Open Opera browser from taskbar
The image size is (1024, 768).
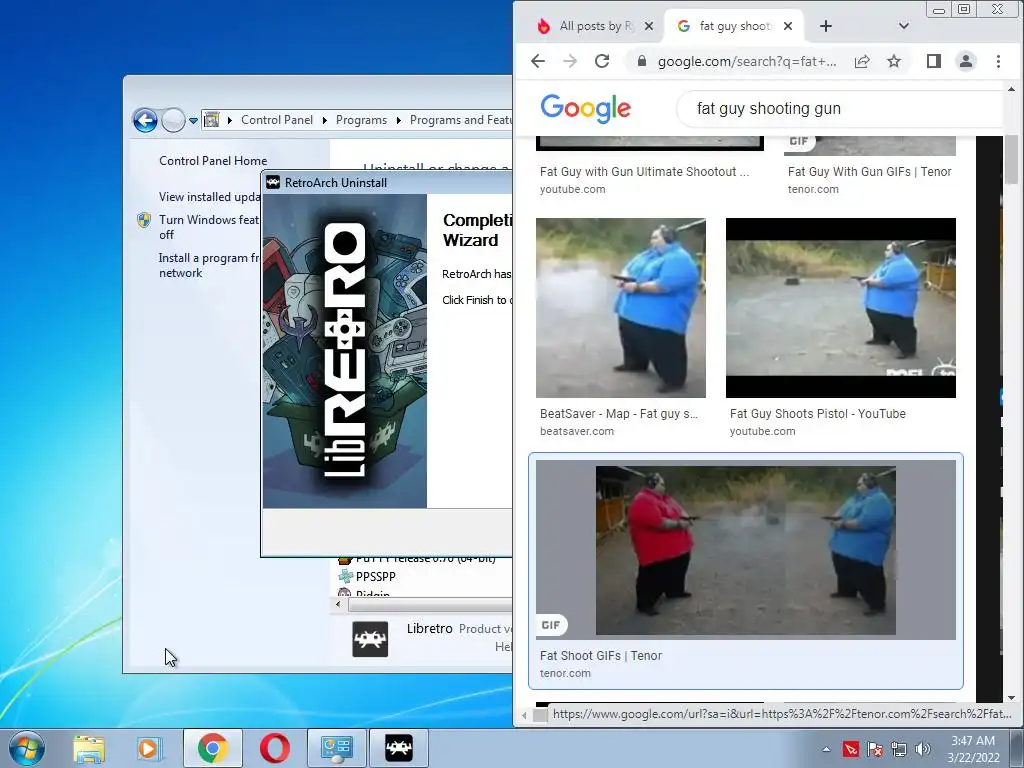click(275, 748)
